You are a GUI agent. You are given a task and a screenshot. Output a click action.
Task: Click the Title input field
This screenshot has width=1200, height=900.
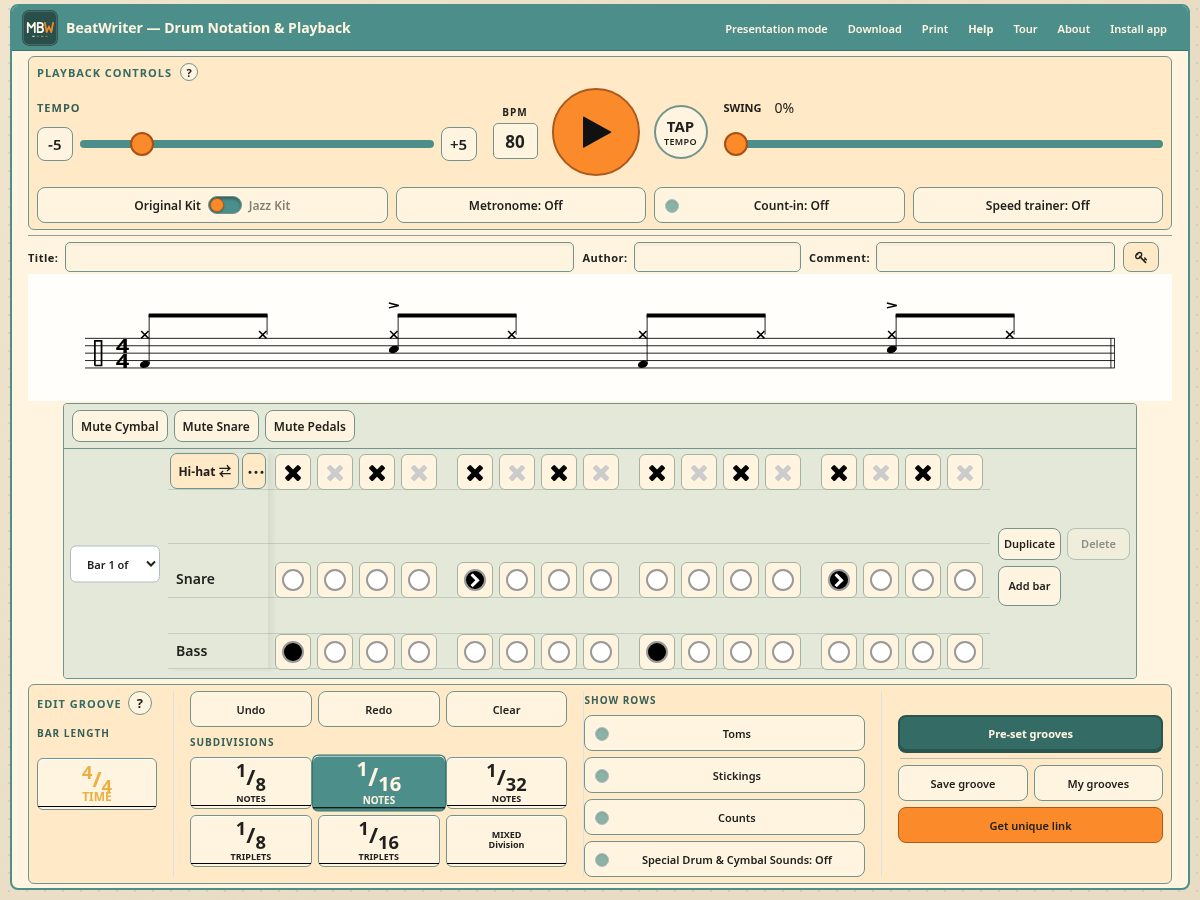point(319,257)
